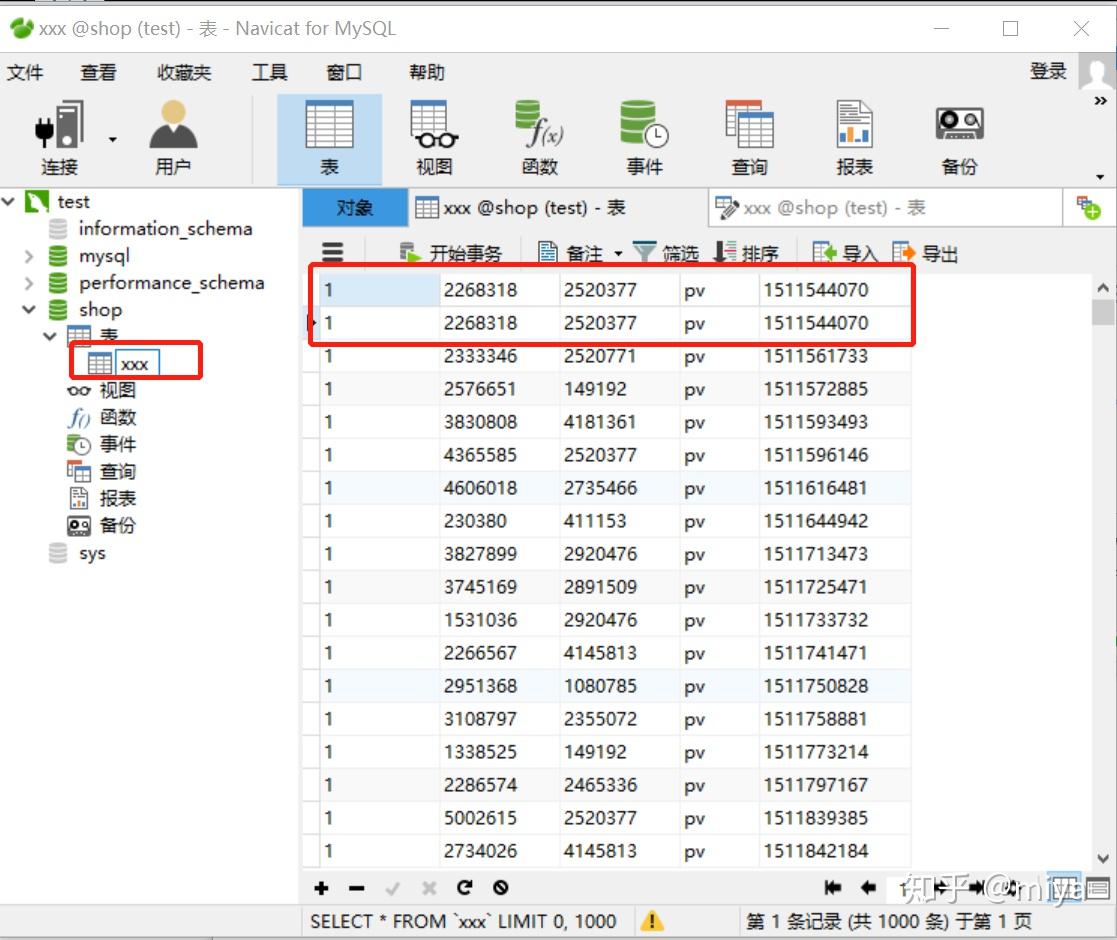This screenshot has height=940, width=1117.
Task: Click the add-tab icon with green plus
Action: pos(1089,208)
